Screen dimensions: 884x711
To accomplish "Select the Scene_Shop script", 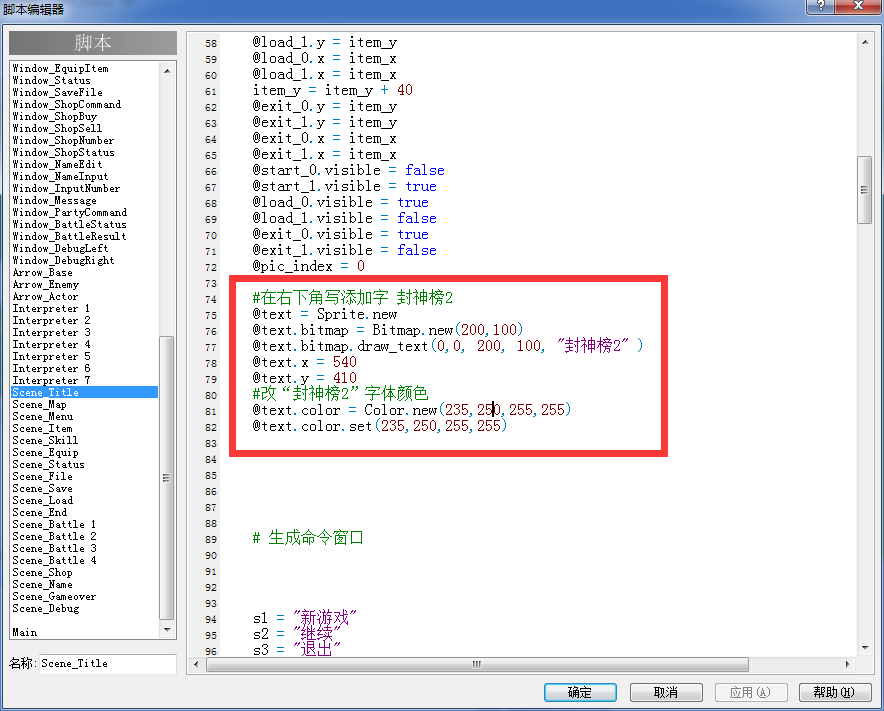I will coord(85,572).
